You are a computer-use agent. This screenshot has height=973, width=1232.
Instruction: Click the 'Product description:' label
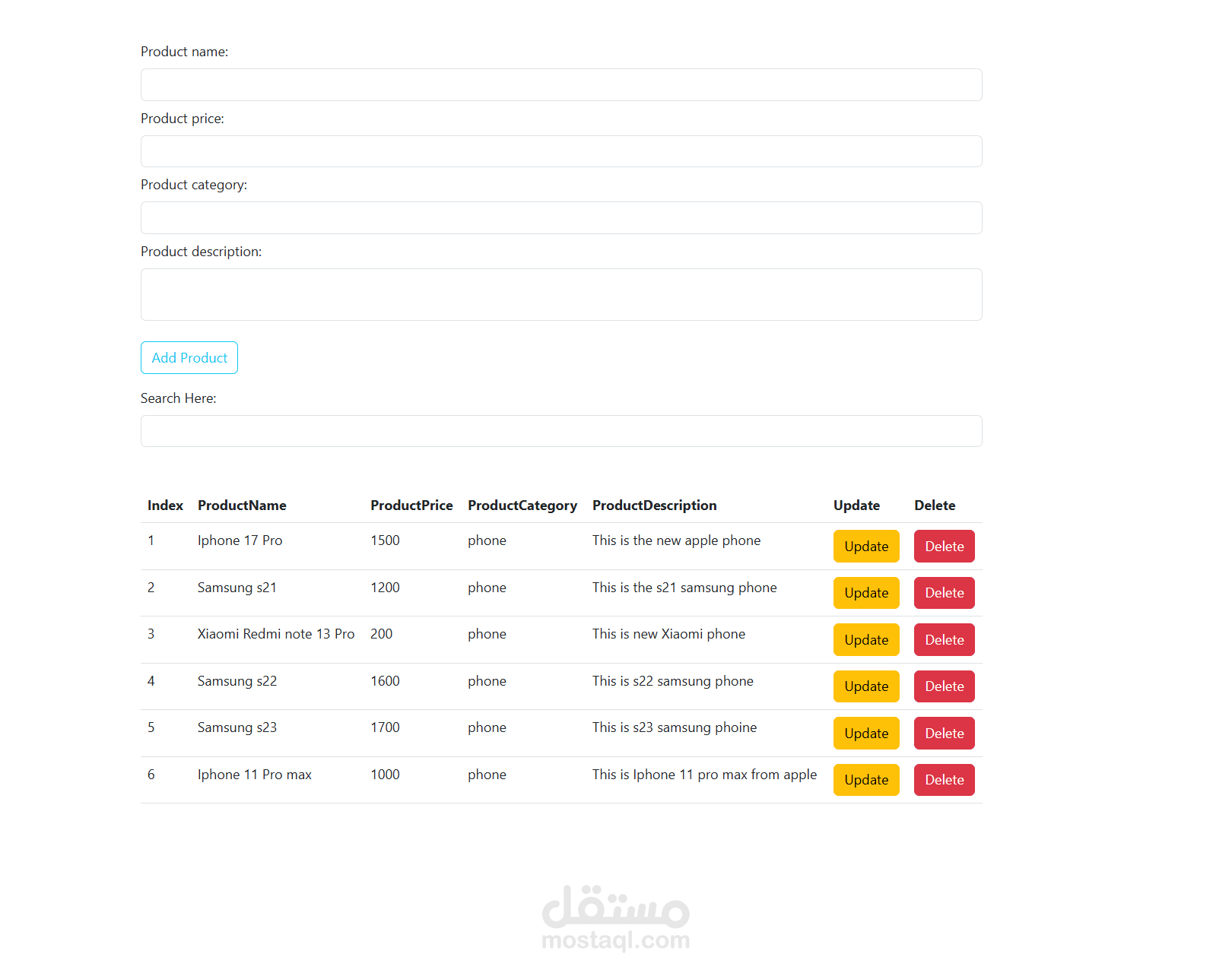pyautogui.click(x=201, y=252)
